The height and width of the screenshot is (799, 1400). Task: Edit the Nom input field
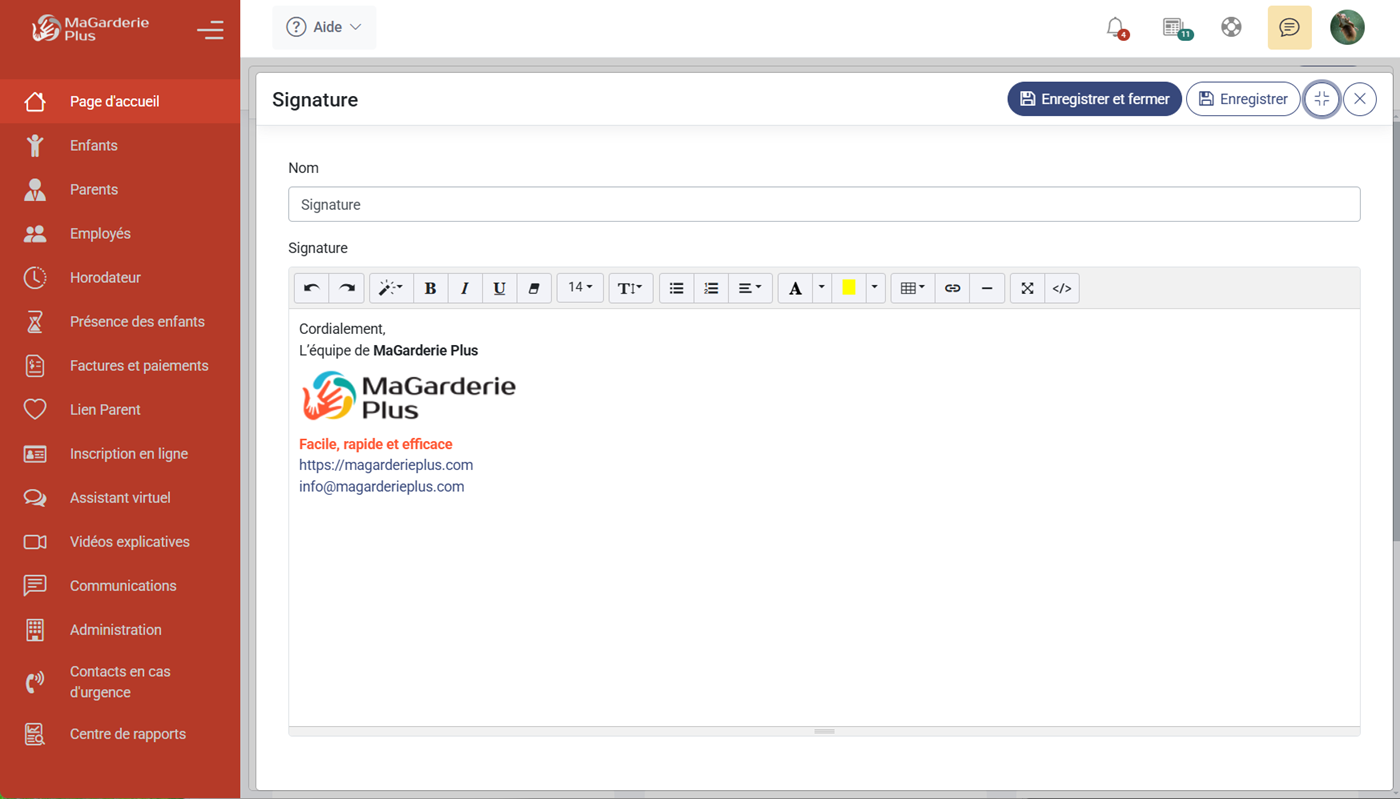pyautogui.click(x=824, y=204)
